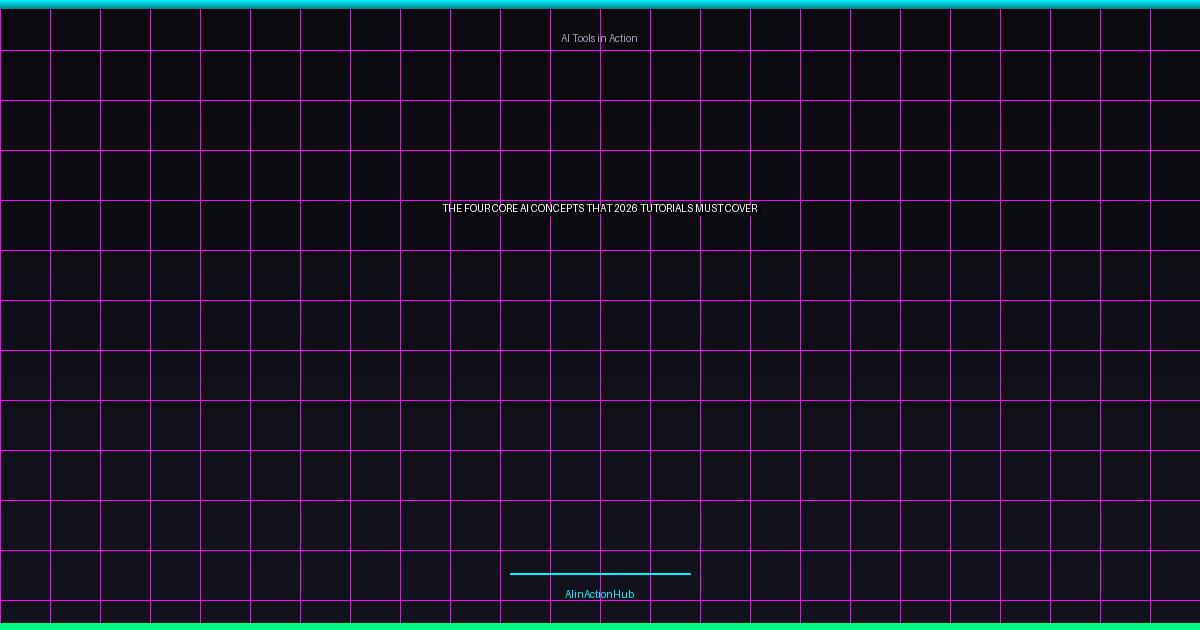Click the word 'THE' in the headline
This screenshot has height=630, width=1200.
pos(452,209)
